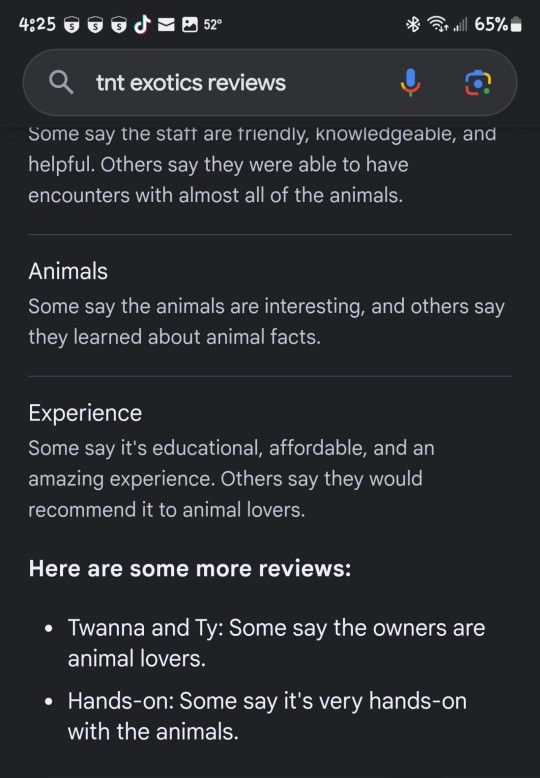Tap the Wi-Fi status icon
Viewport: 540px width, 778px height.
point(438,24)
